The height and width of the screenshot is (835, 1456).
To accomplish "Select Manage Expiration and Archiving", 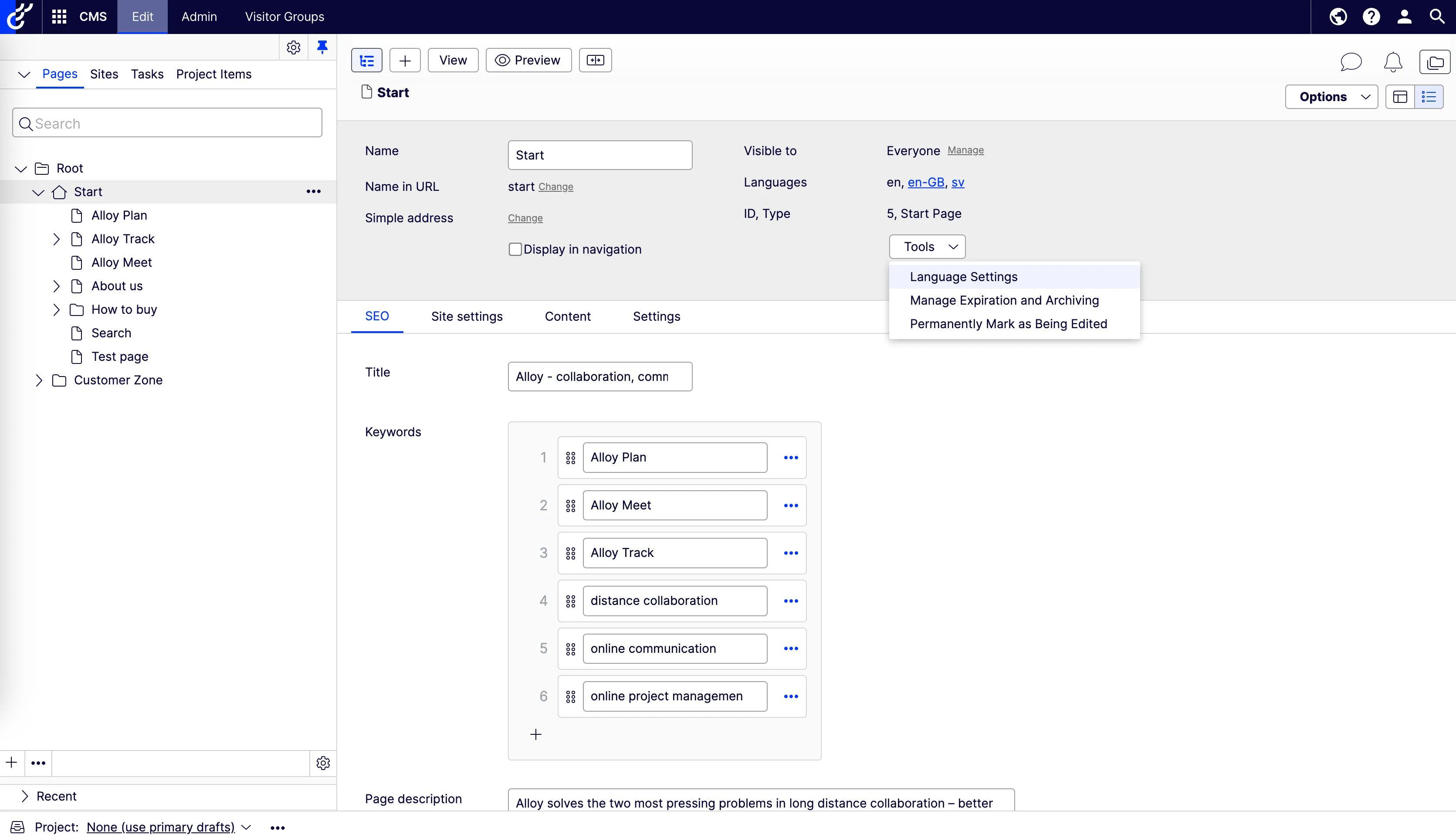I will pyautogui.click(x=1015, y=301).
